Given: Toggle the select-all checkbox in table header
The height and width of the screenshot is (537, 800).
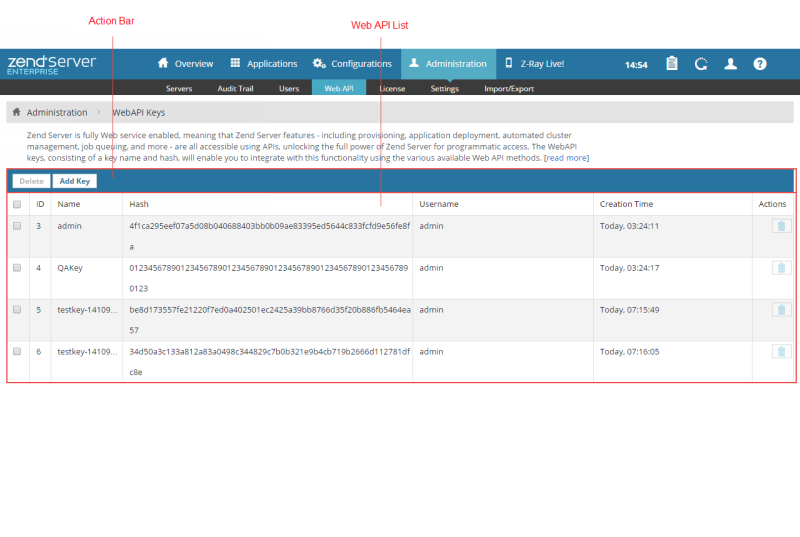Looking at the screenshot, I should [17, 204].
